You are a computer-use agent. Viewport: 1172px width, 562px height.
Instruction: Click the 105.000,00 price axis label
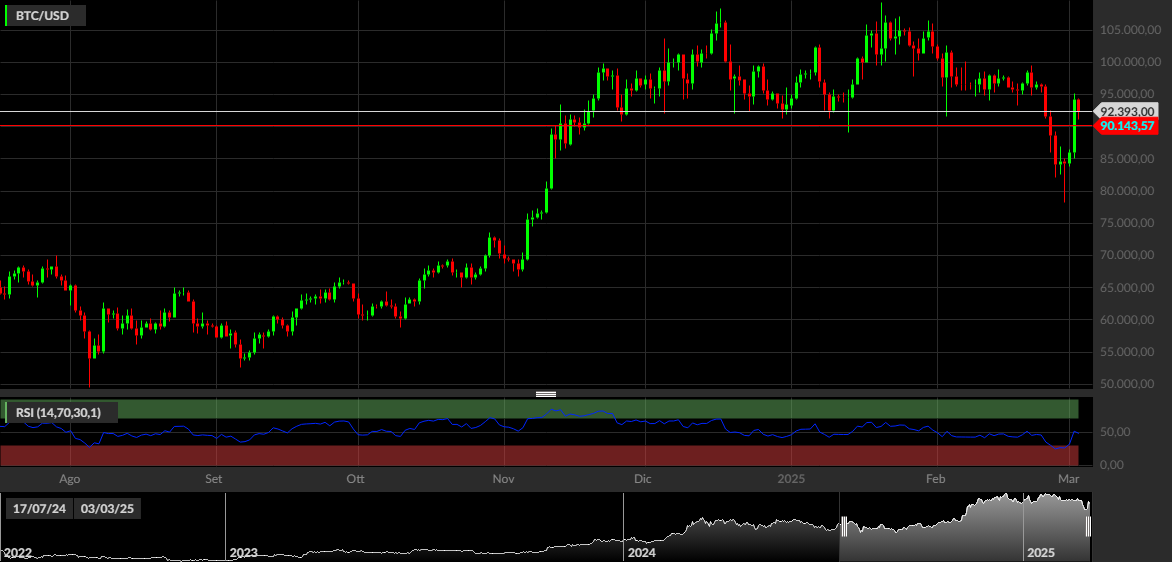tap(1128, 30)
